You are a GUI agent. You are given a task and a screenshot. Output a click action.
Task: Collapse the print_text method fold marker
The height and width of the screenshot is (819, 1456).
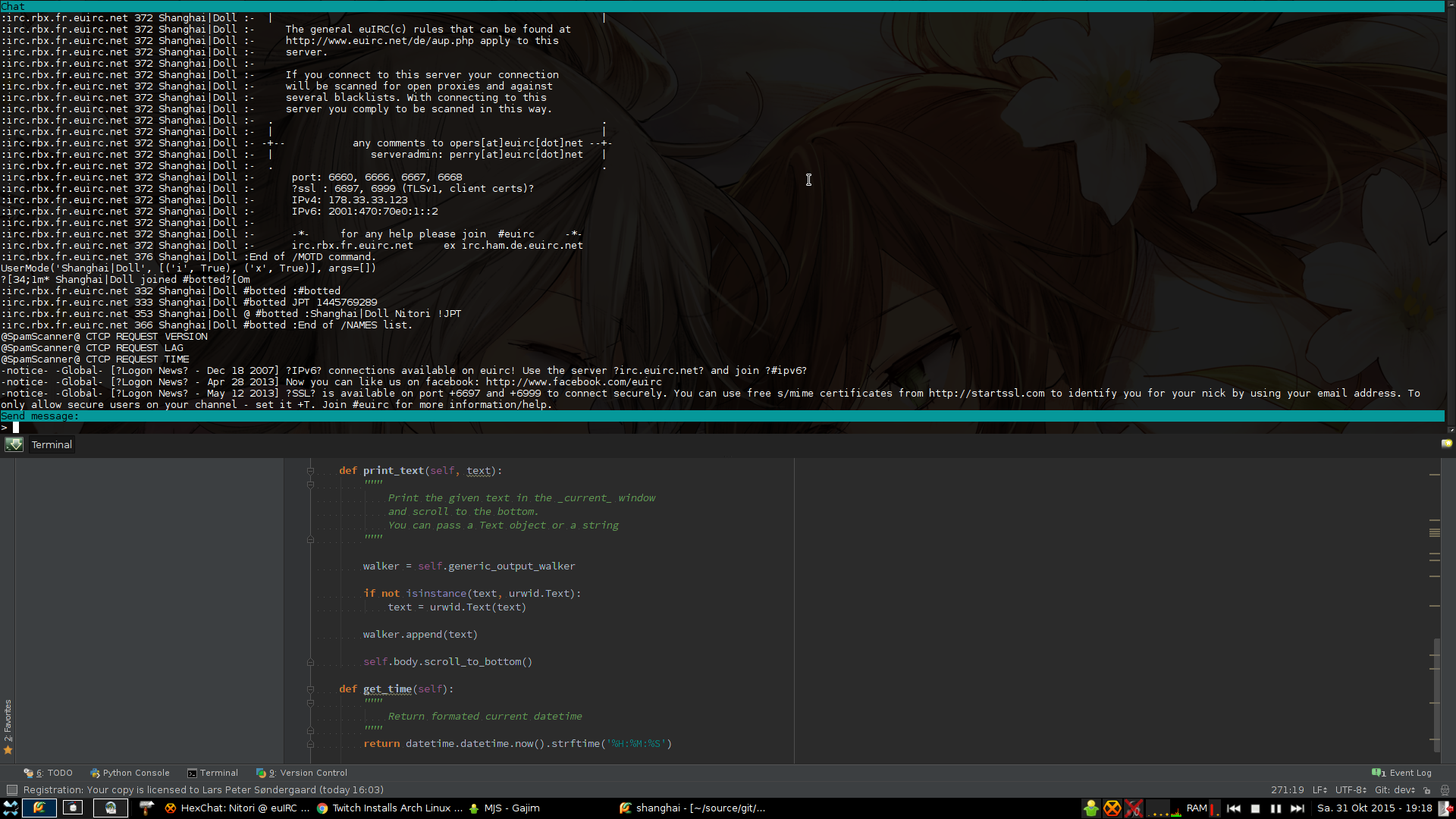[310, 471]
